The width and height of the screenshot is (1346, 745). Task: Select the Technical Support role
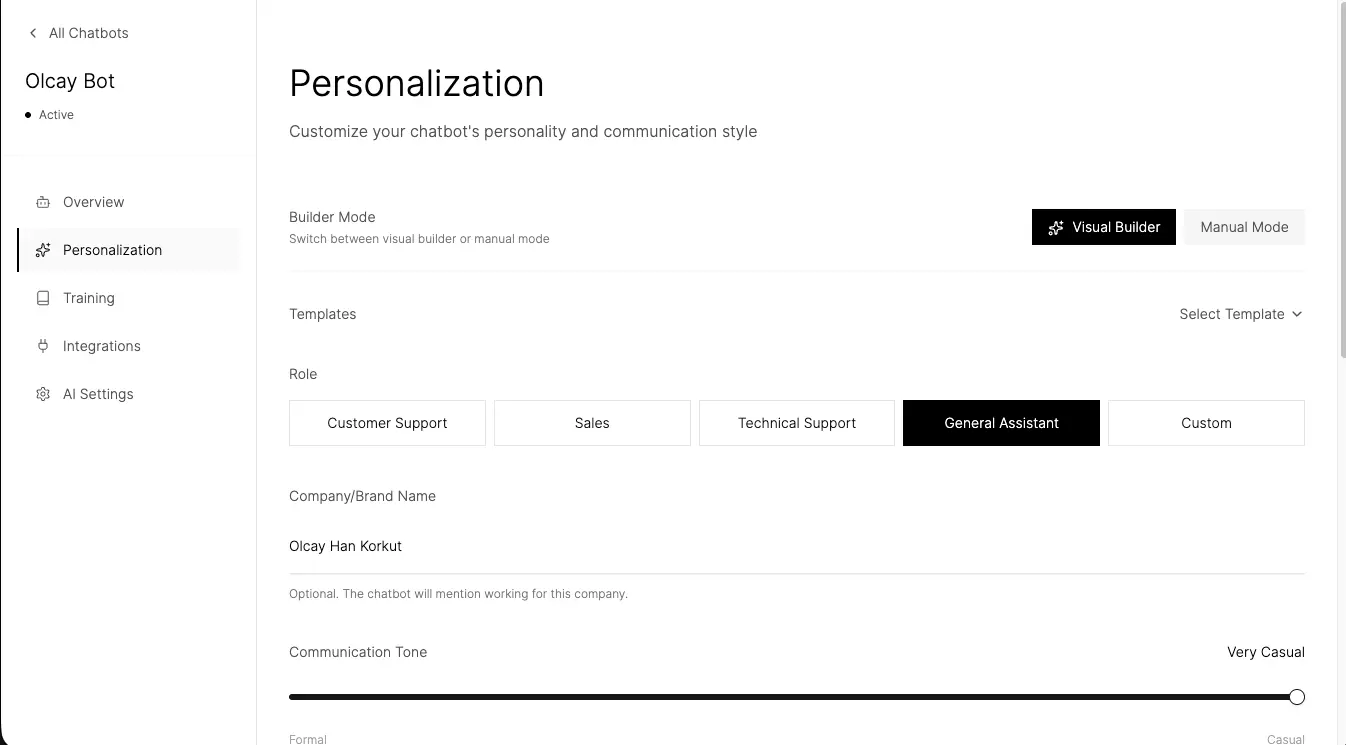(797, 423)
